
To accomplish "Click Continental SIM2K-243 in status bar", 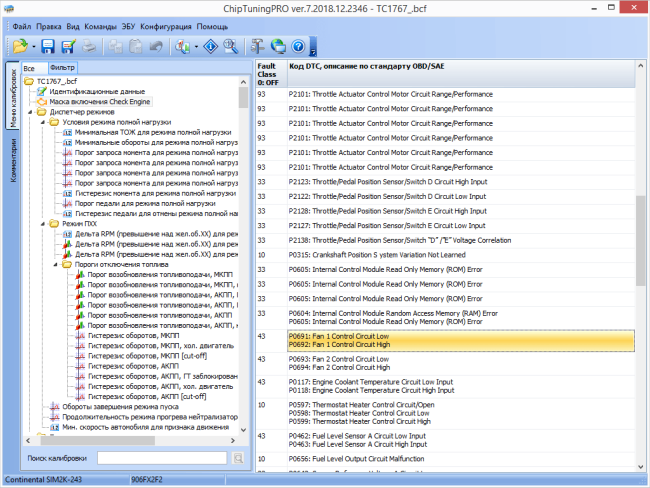I will coord(44,480).
